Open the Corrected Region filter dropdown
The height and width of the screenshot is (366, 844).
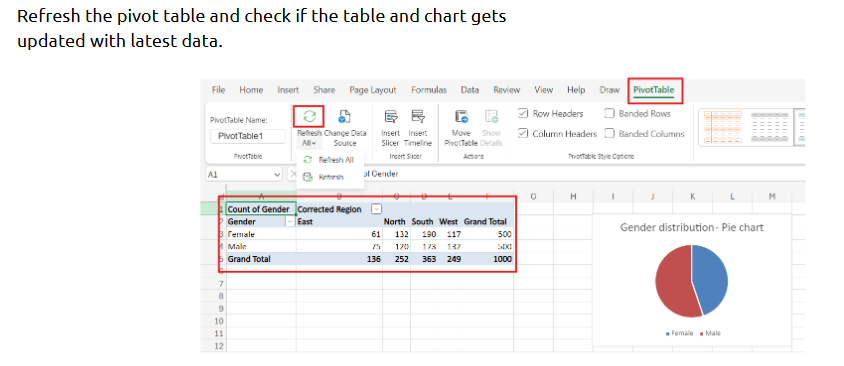click(376, 209)
